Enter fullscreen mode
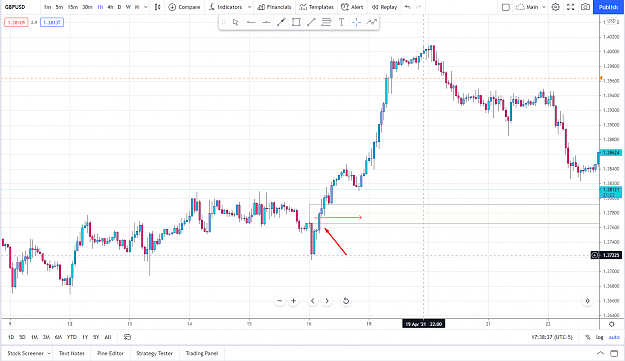 (570, 7)
